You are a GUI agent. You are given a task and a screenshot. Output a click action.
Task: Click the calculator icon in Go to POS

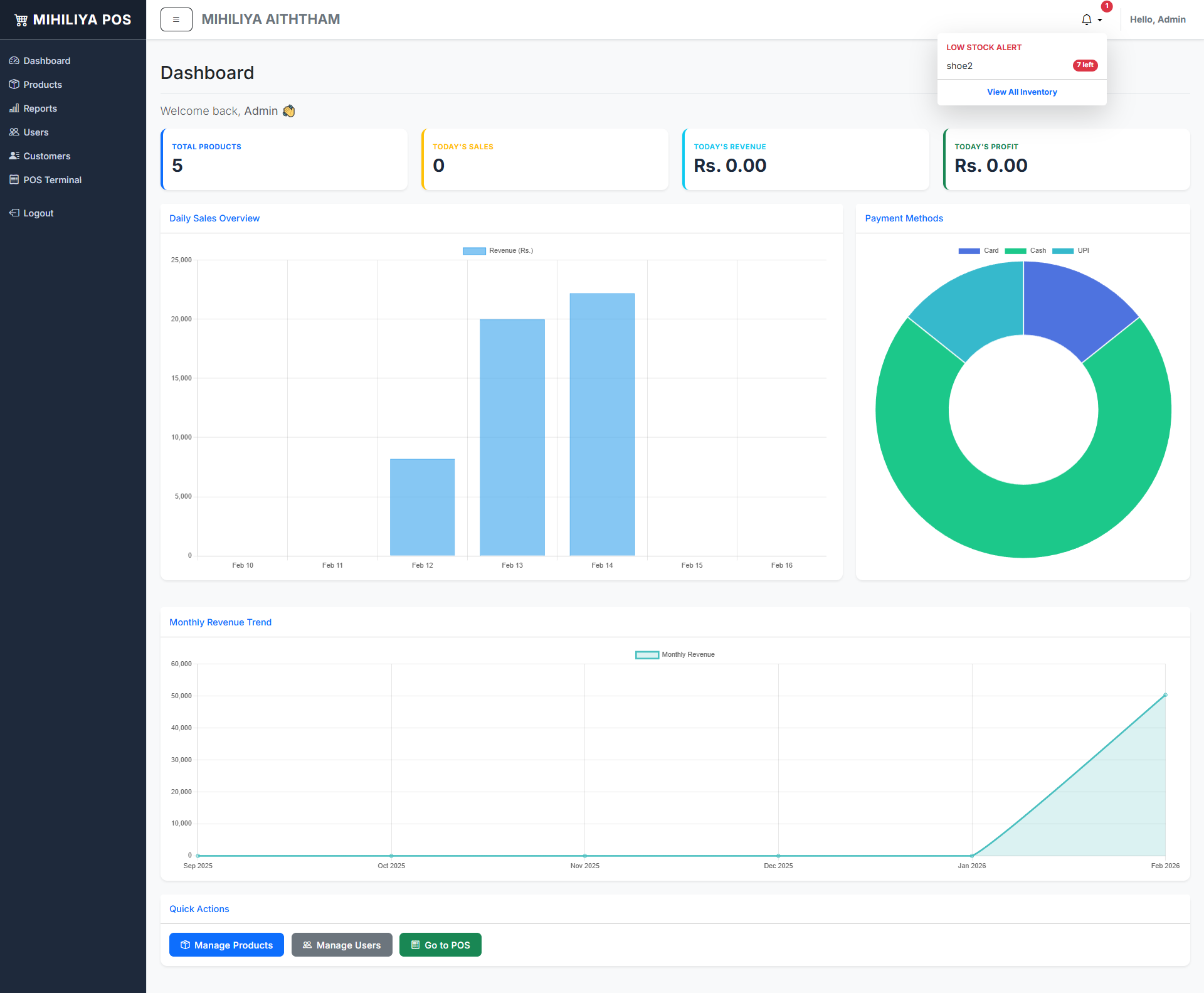(x=415, y=945)
